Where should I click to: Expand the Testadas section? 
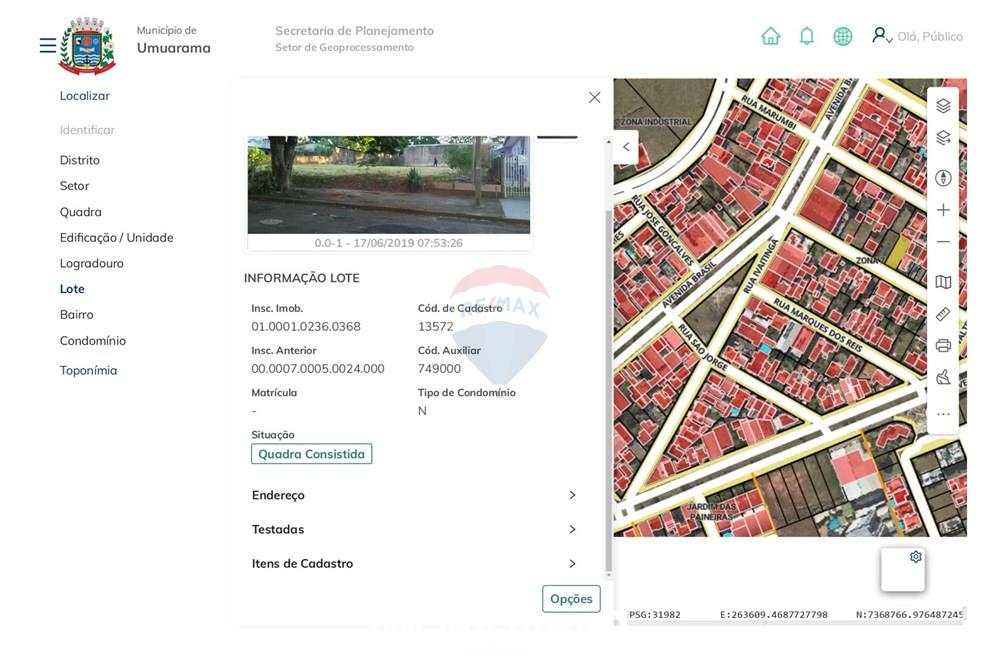[414, 529]
